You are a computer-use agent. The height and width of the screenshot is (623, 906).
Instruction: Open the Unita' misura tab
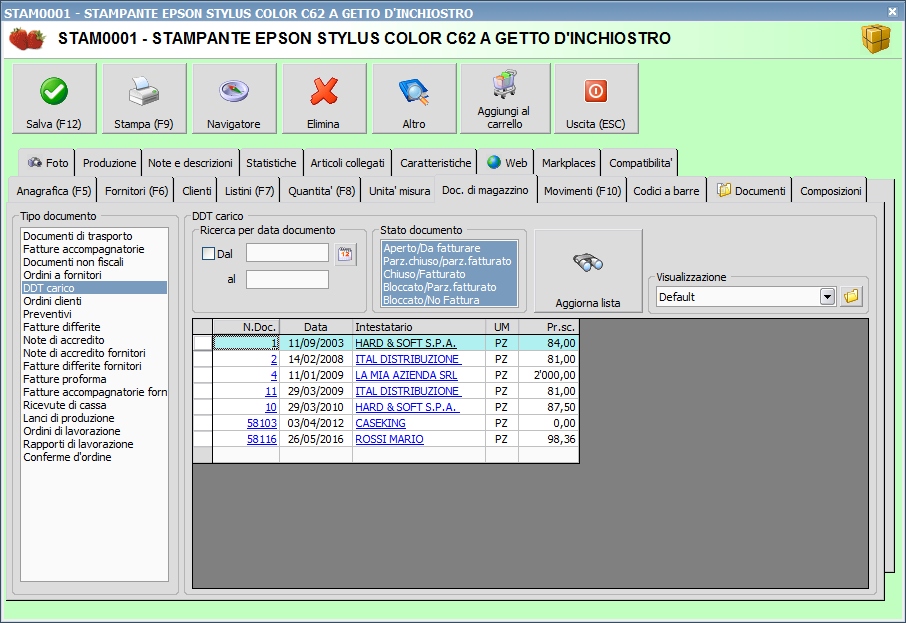click(399, 191)
